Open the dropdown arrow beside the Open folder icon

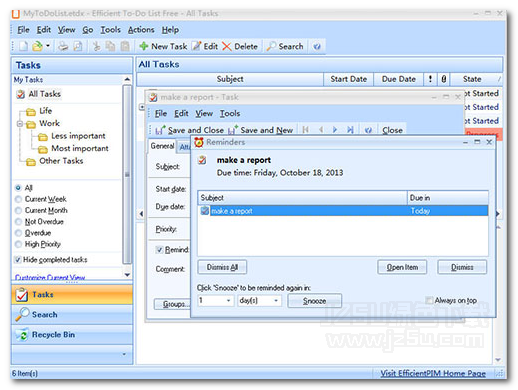click(48, 46)
